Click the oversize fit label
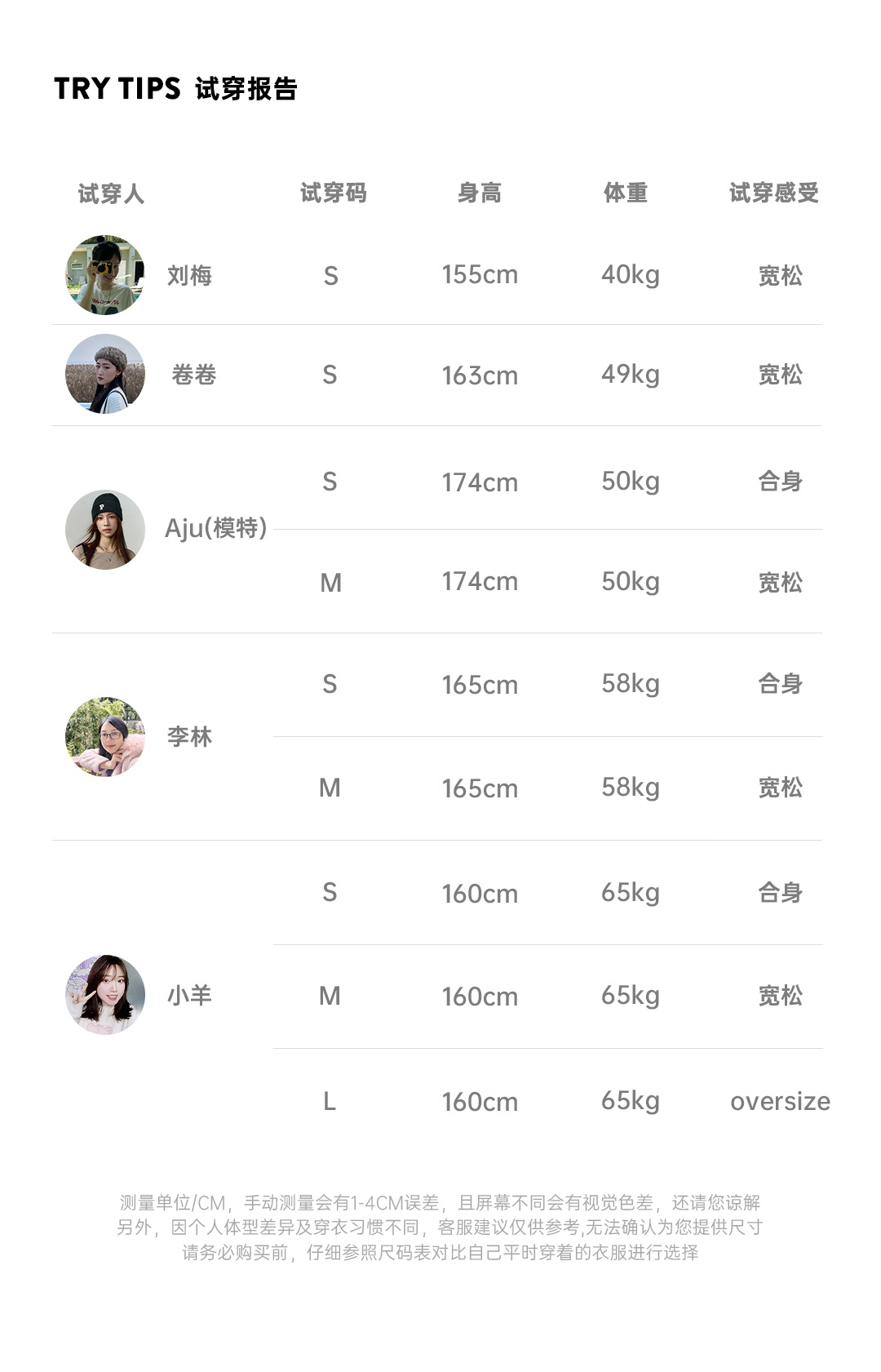 780,1101
